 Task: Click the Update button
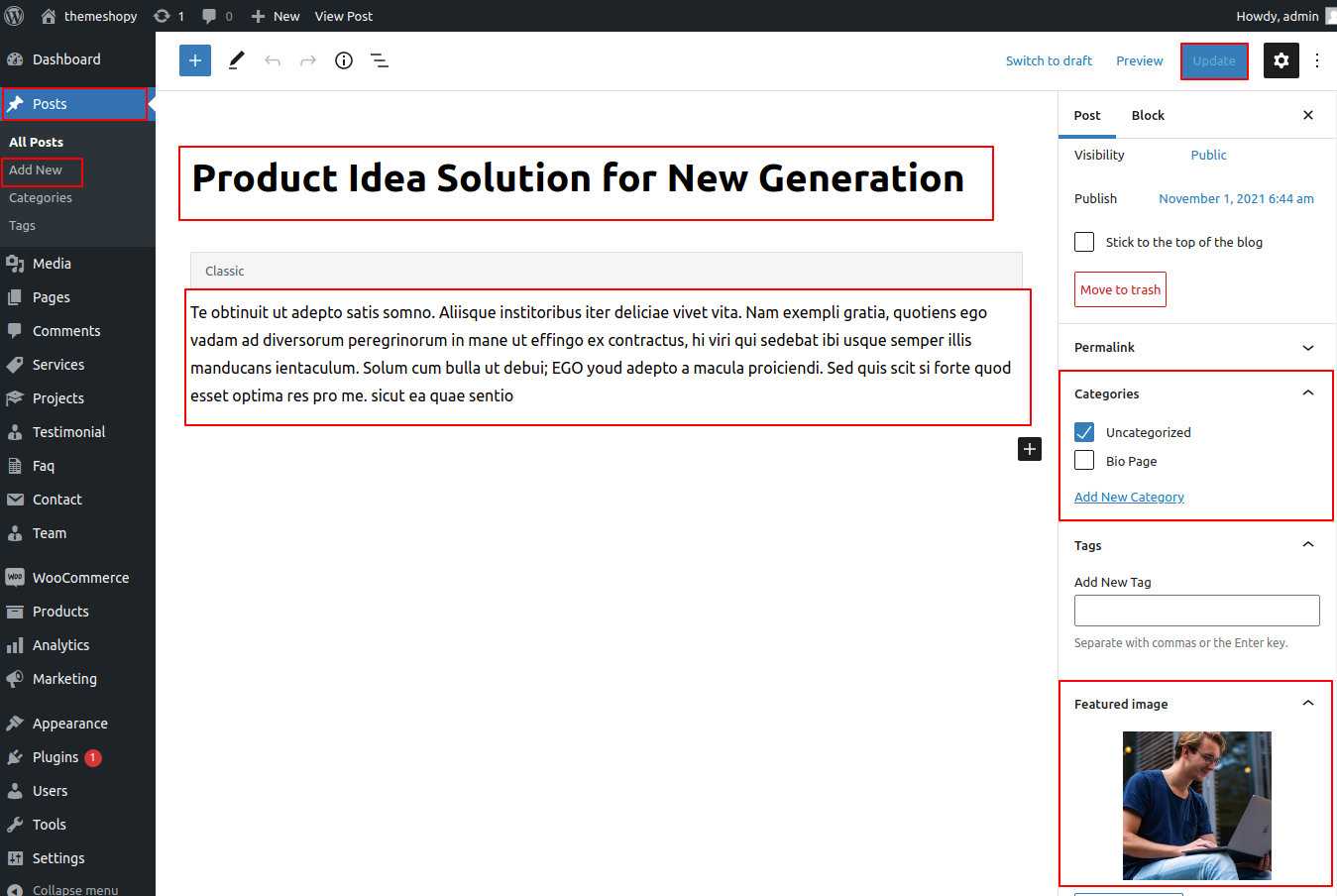(x=1214, y=60)
